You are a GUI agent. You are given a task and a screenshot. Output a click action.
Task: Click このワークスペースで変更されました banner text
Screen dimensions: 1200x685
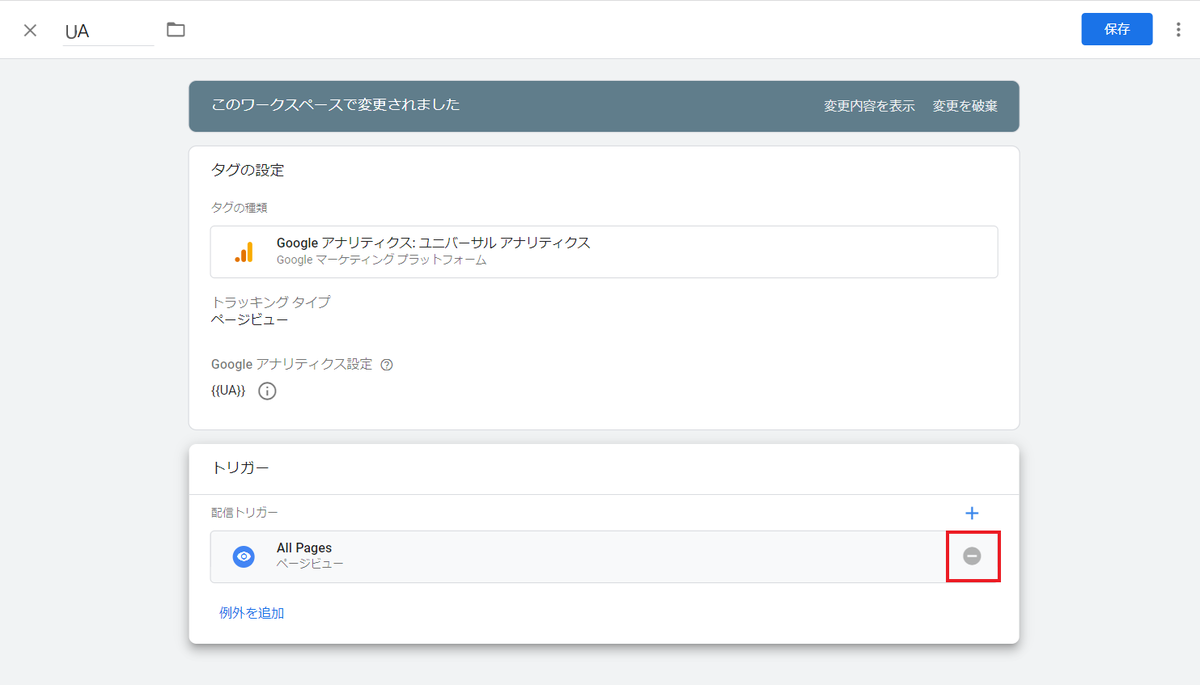click(336, 105)
